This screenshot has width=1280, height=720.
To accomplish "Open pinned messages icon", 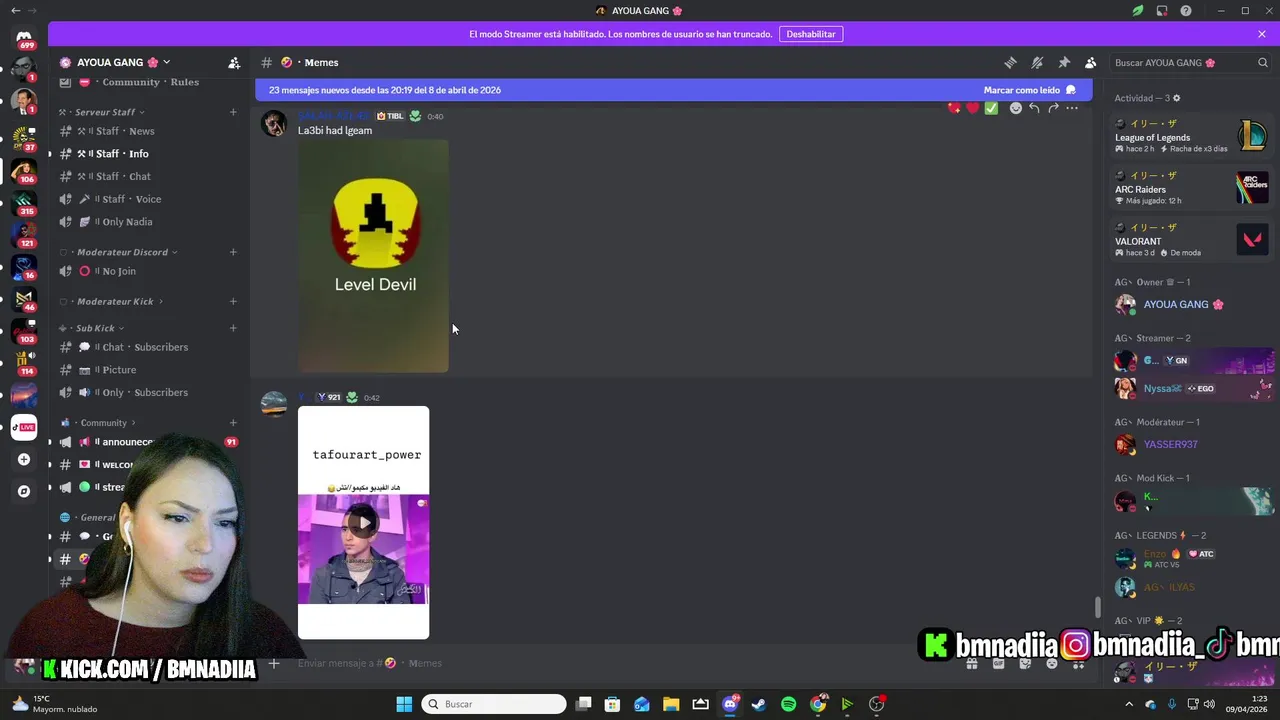I will pos(1064,62).
